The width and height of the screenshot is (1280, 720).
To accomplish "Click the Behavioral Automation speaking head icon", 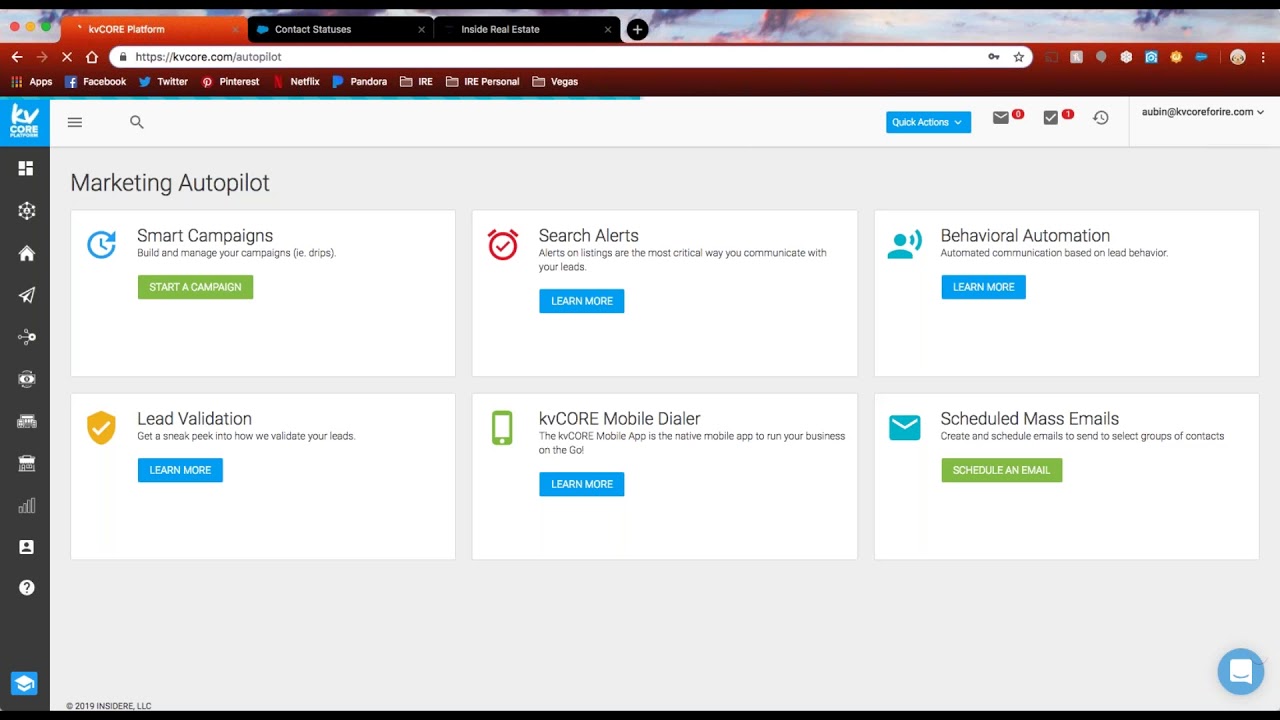I will tap(905, 244).
